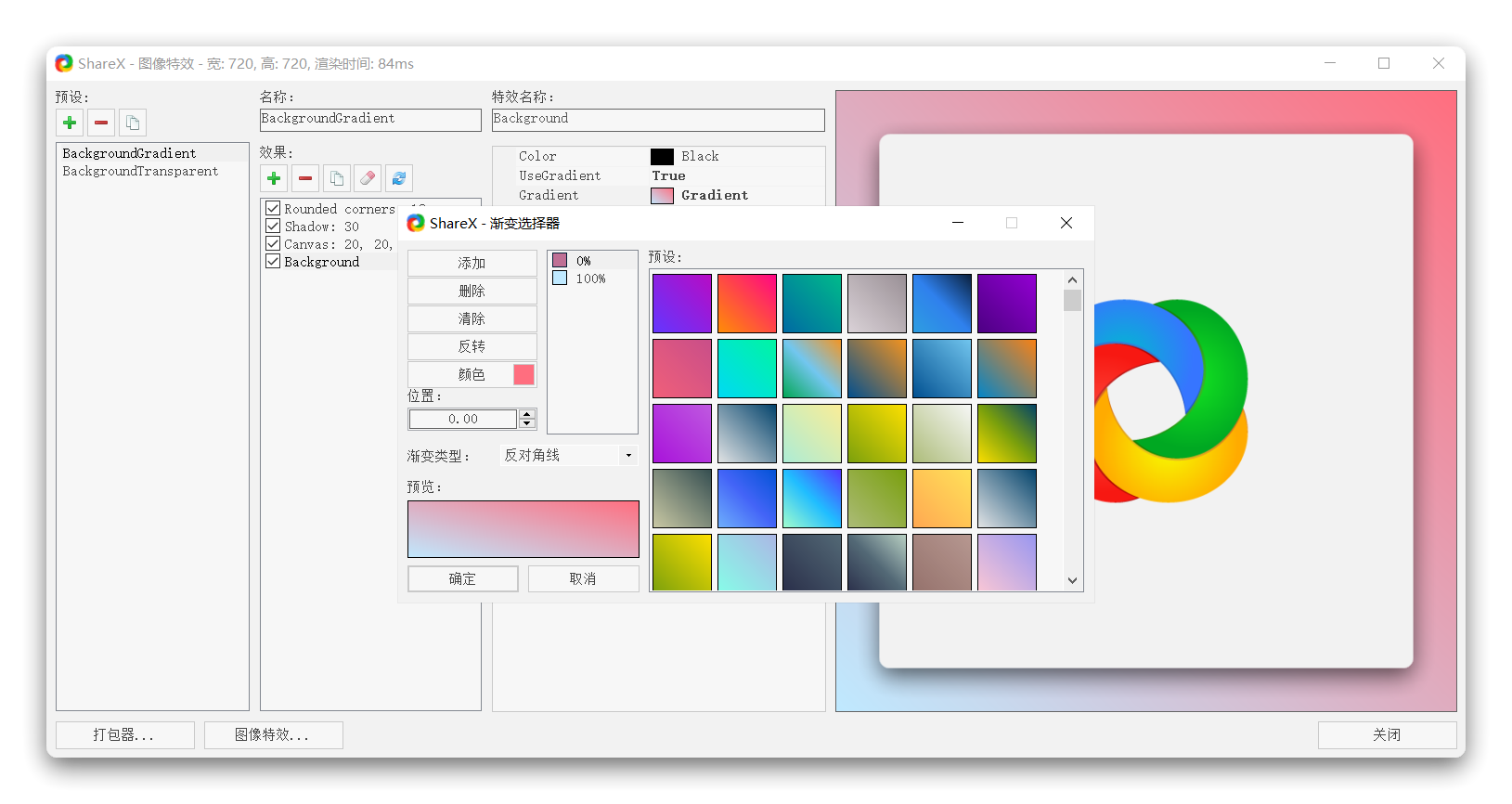Viewport: 1512px width, 804px height.
Task: Open the 渐变类型 dropdown showing 反对角线
Action: (x=568, y=456)
